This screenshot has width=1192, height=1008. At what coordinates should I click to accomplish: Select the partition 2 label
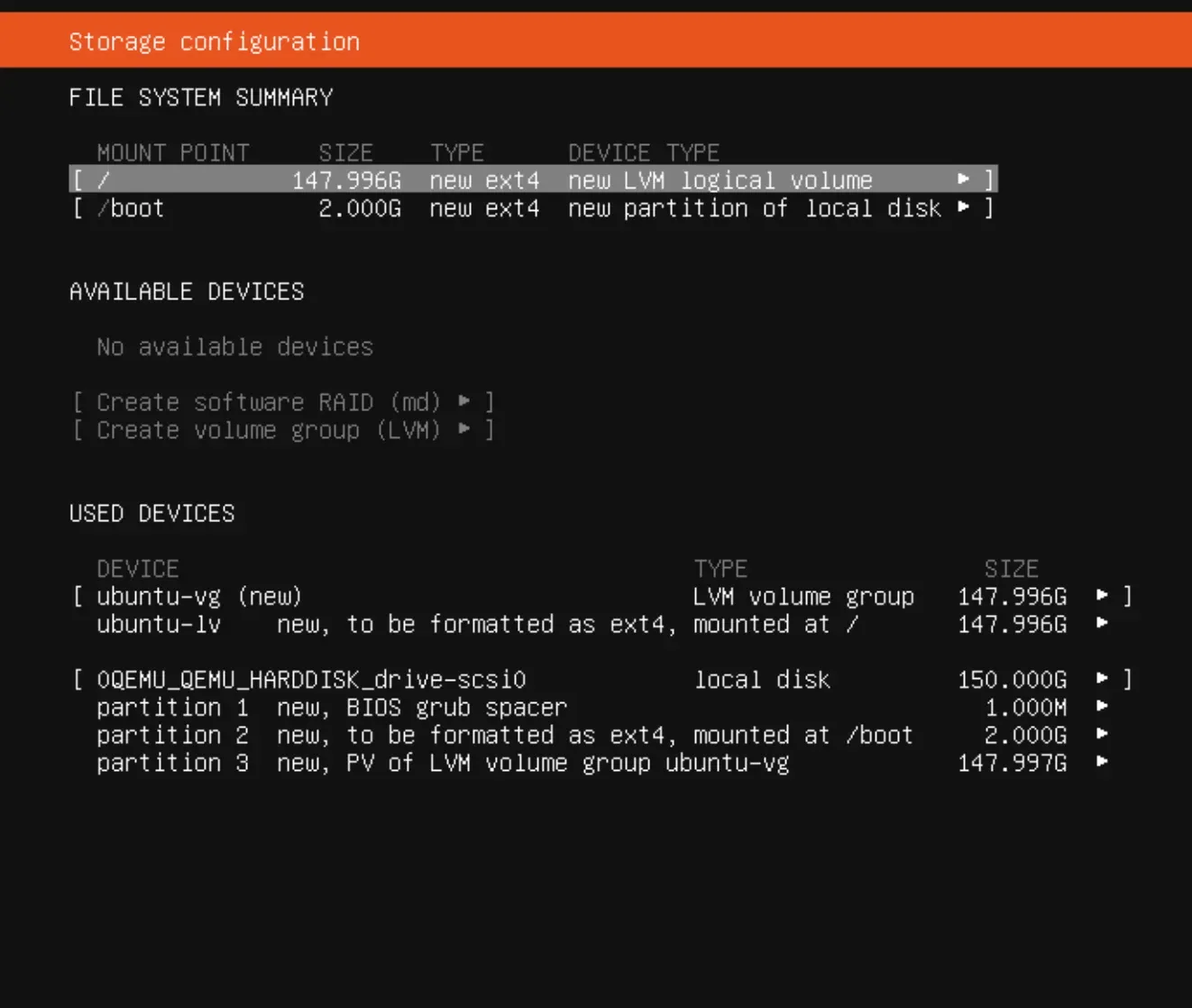(x=172, y=735)
